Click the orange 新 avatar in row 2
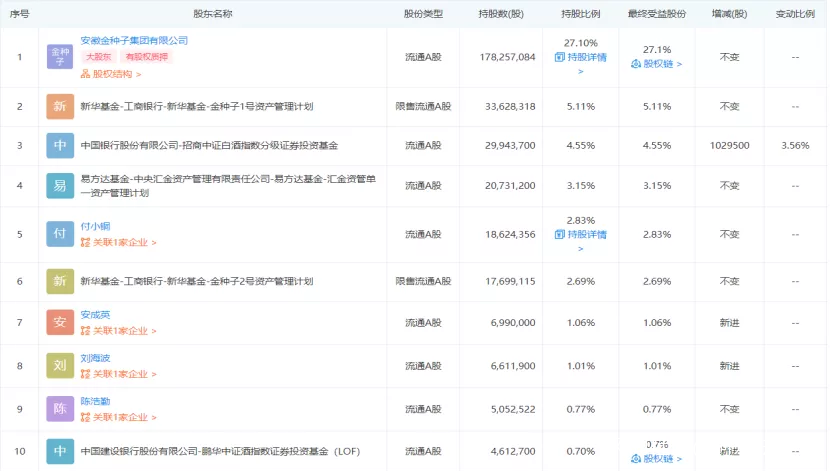The image size is (831, 472). coord(60,106)
